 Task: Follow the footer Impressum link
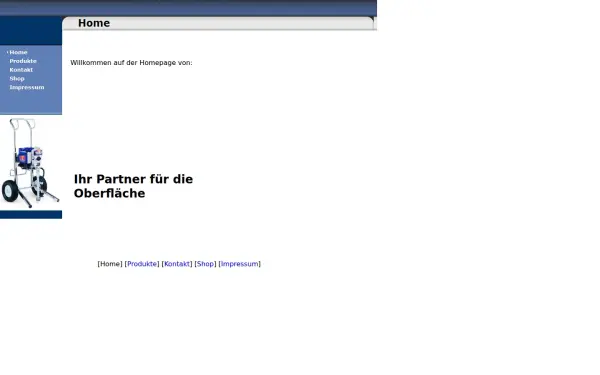click(240, 264)
